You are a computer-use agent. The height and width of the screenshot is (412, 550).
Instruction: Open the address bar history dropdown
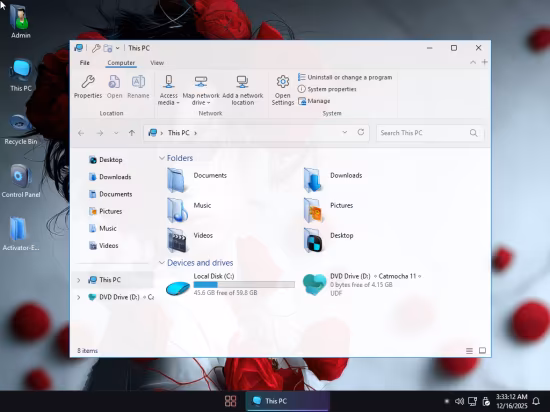pyautogui.click(x=345, y=132)
